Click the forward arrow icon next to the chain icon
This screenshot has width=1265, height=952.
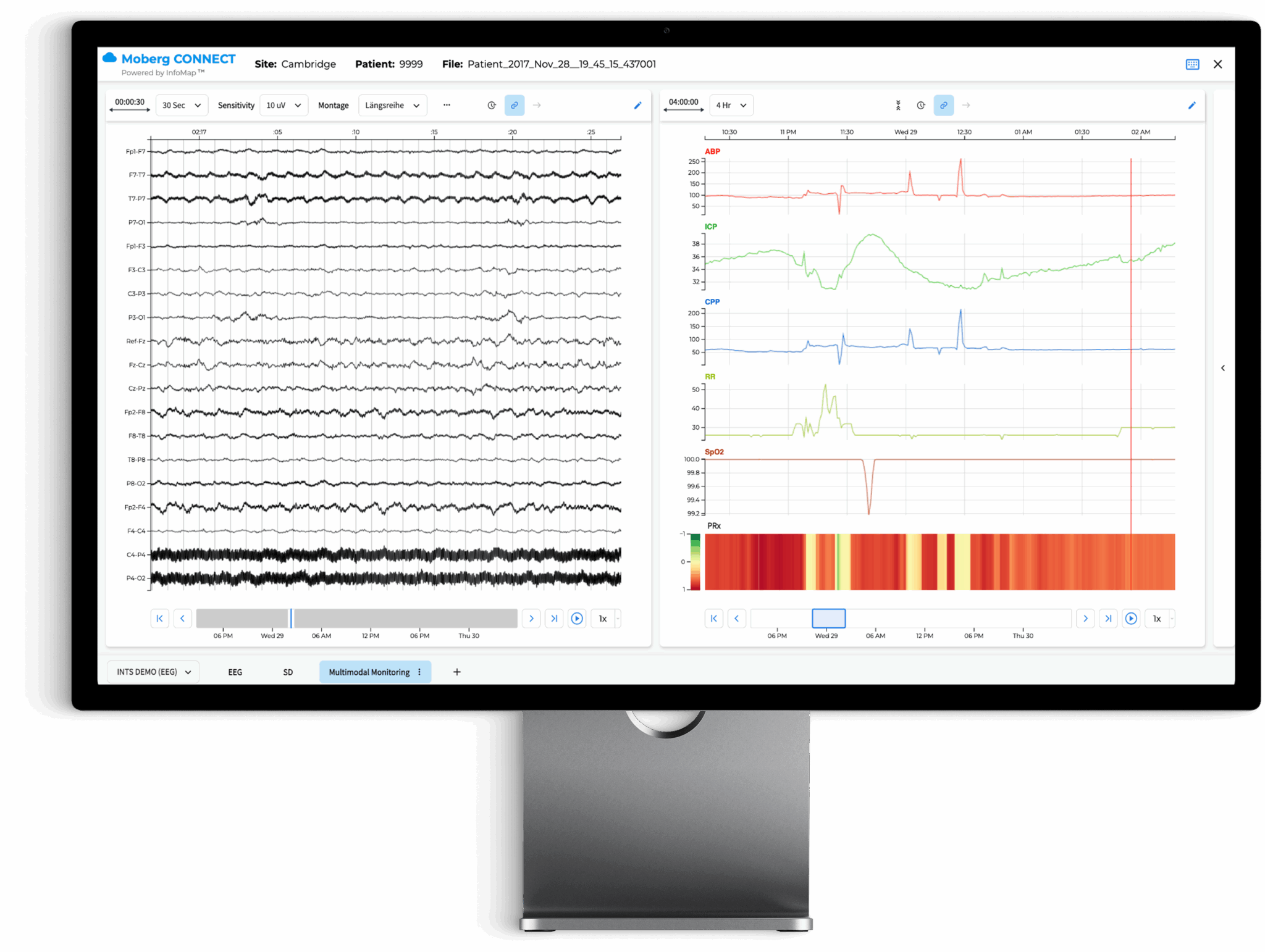(x=536, y=105)
